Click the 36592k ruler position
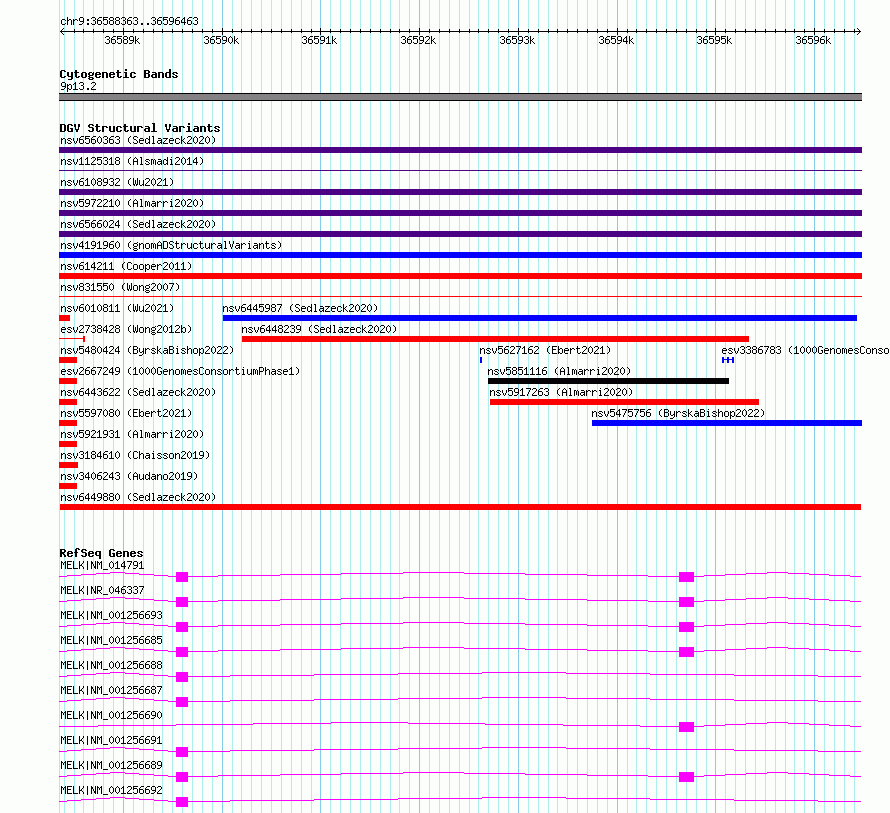The width and height of the screenshot is (890, 813). (418, 40)
